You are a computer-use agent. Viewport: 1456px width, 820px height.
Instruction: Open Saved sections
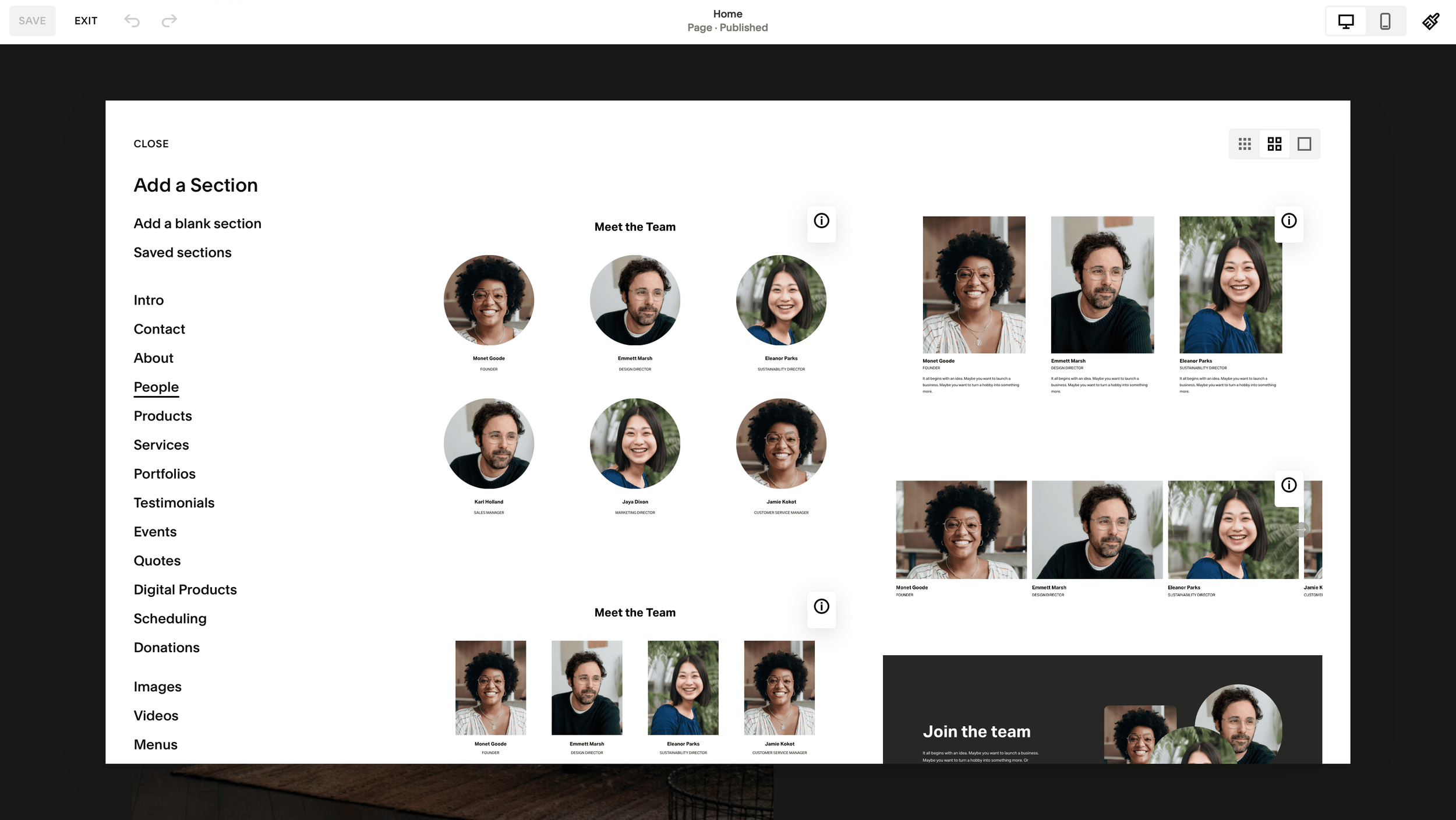pos(182,253)
